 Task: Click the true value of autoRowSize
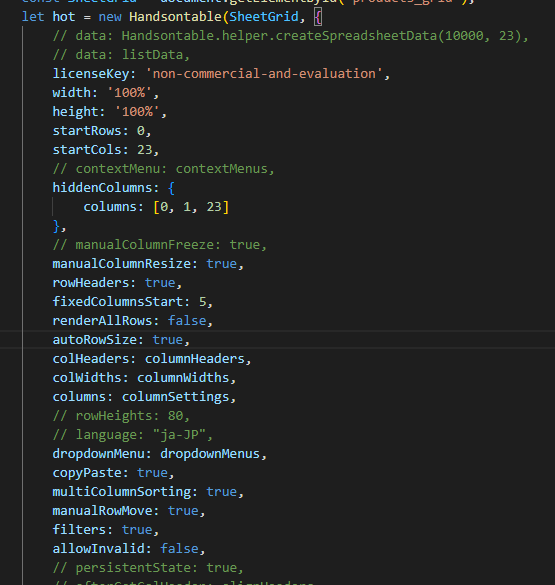167,340
